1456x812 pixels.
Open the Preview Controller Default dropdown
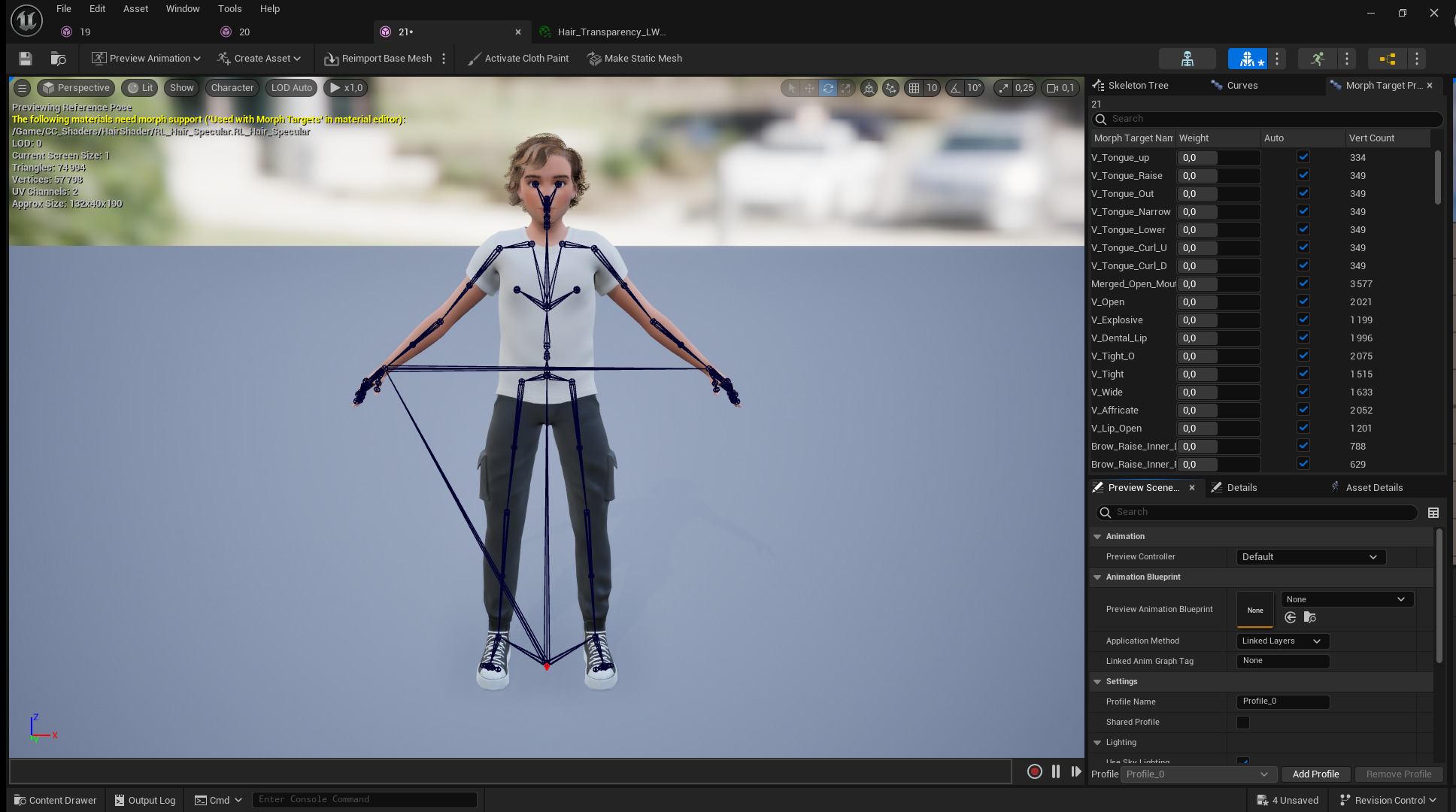(1311, 557)
